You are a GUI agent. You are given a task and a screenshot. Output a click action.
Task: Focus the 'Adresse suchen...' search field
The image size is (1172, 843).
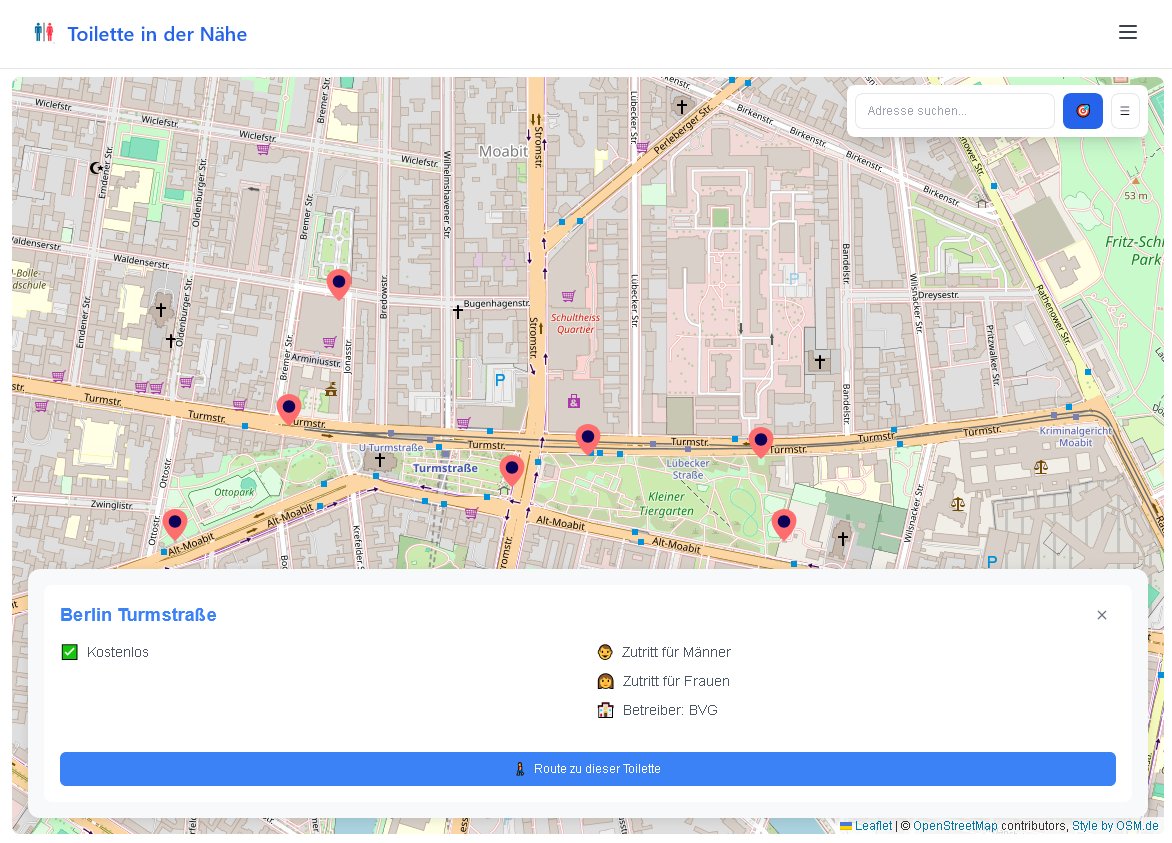coord(954,111)
